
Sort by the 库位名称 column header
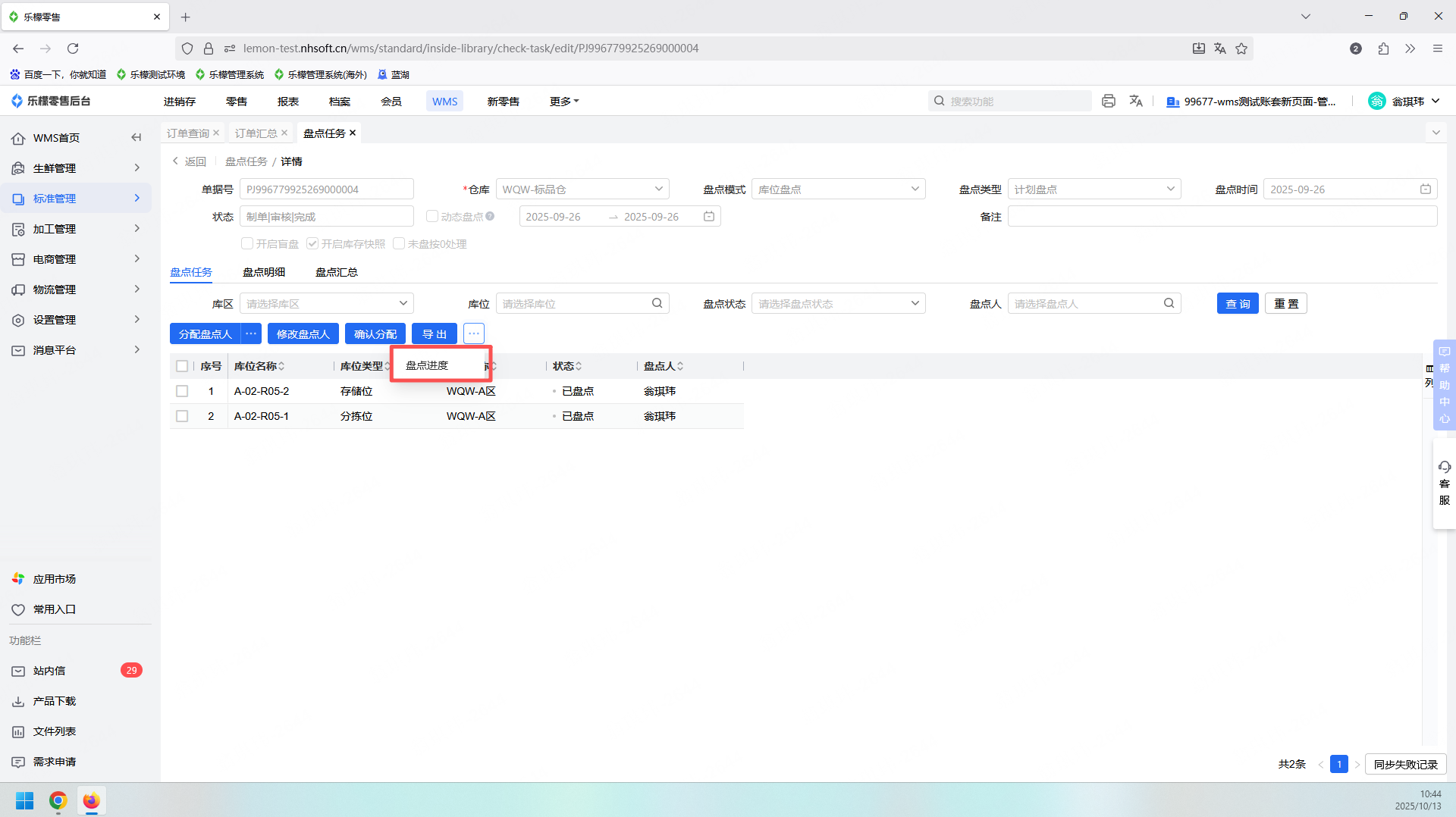click(x=259, y=366)
